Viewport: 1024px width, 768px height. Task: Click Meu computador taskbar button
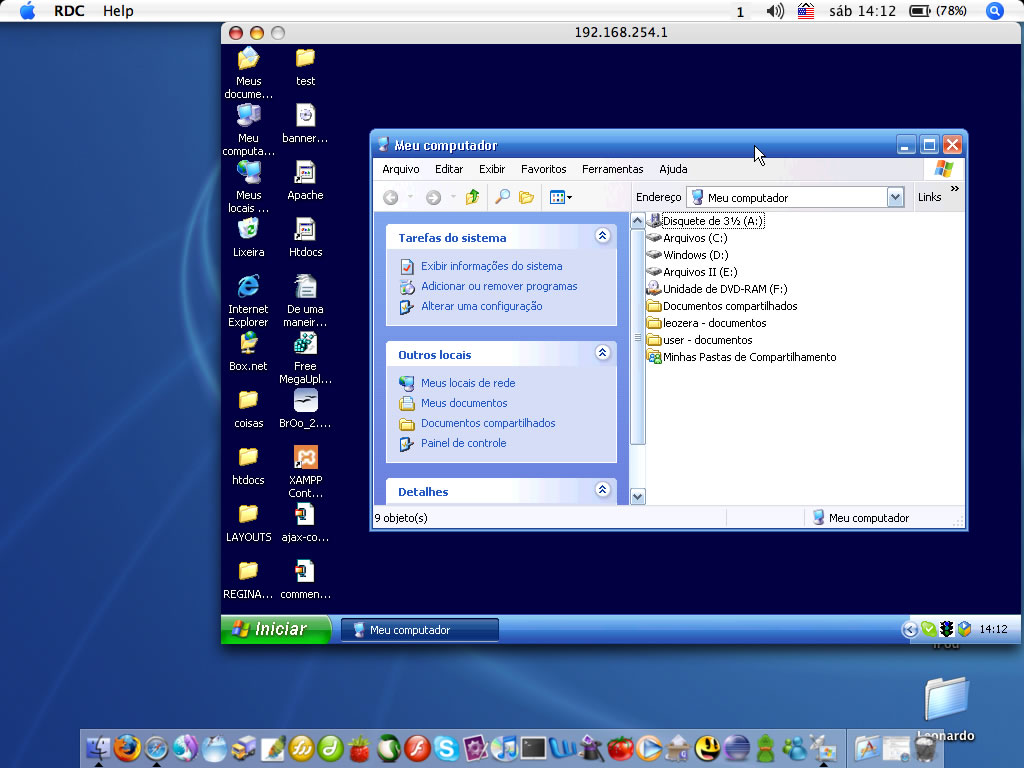420,630
